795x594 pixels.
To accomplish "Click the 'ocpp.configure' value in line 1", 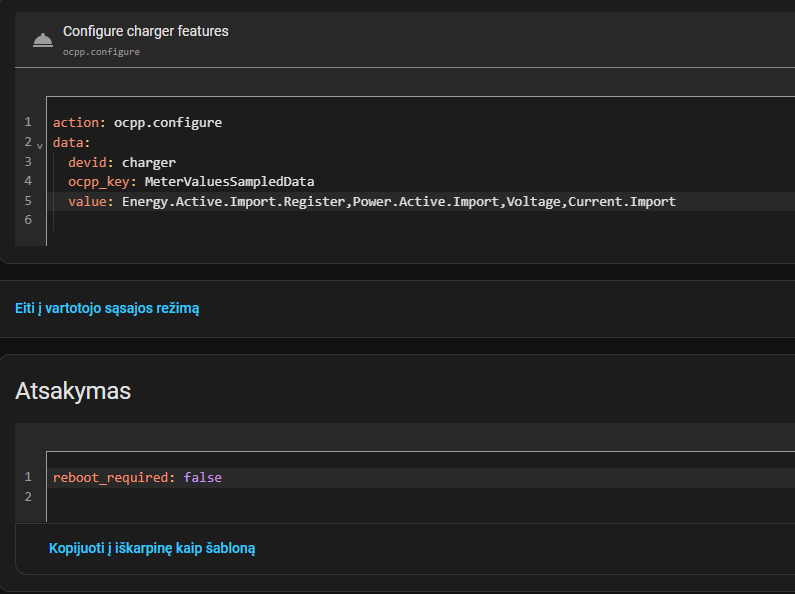I will tap(168, 123).
